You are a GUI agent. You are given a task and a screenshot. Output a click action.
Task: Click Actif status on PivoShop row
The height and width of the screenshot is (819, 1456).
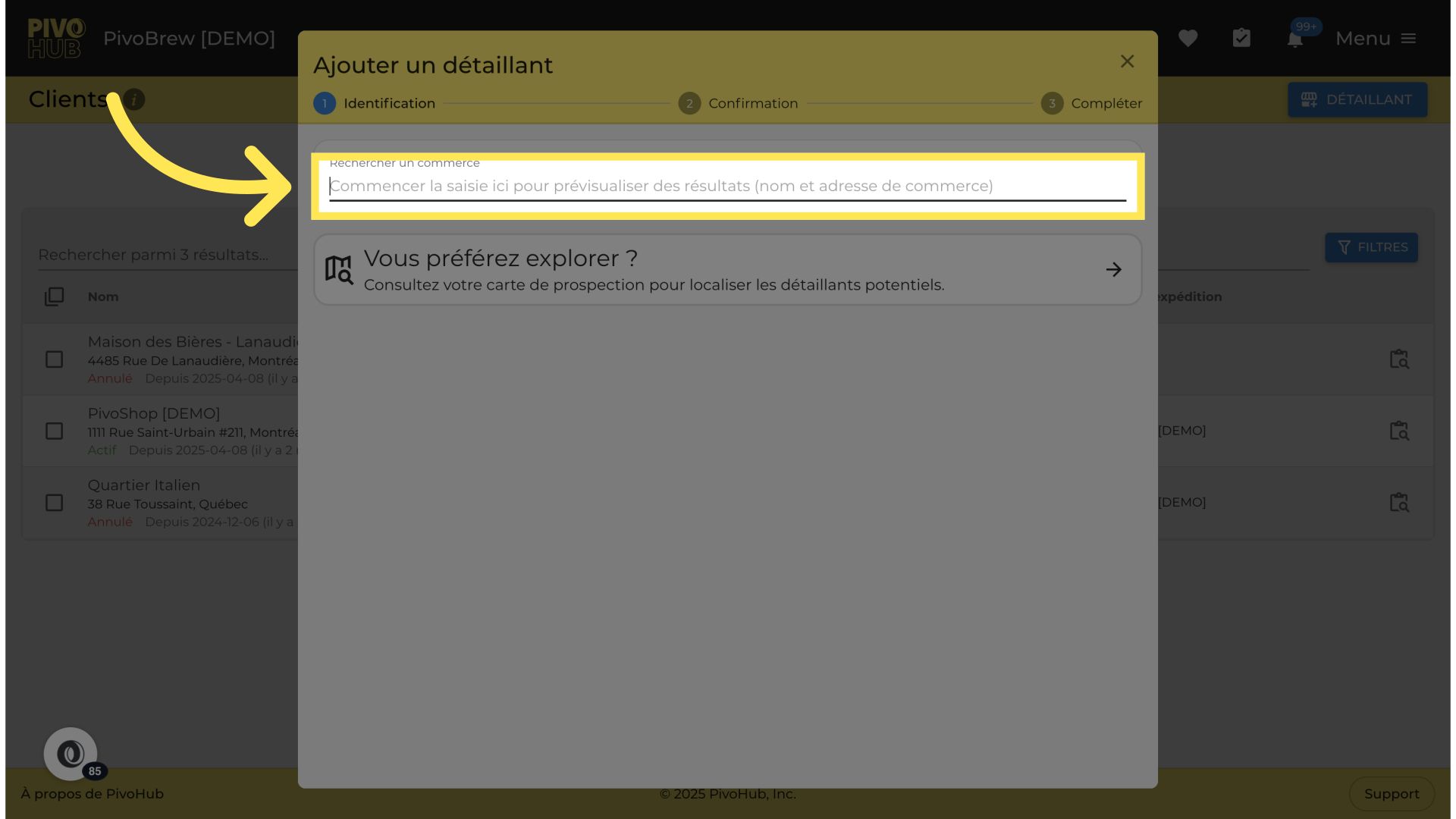(102, 450)
